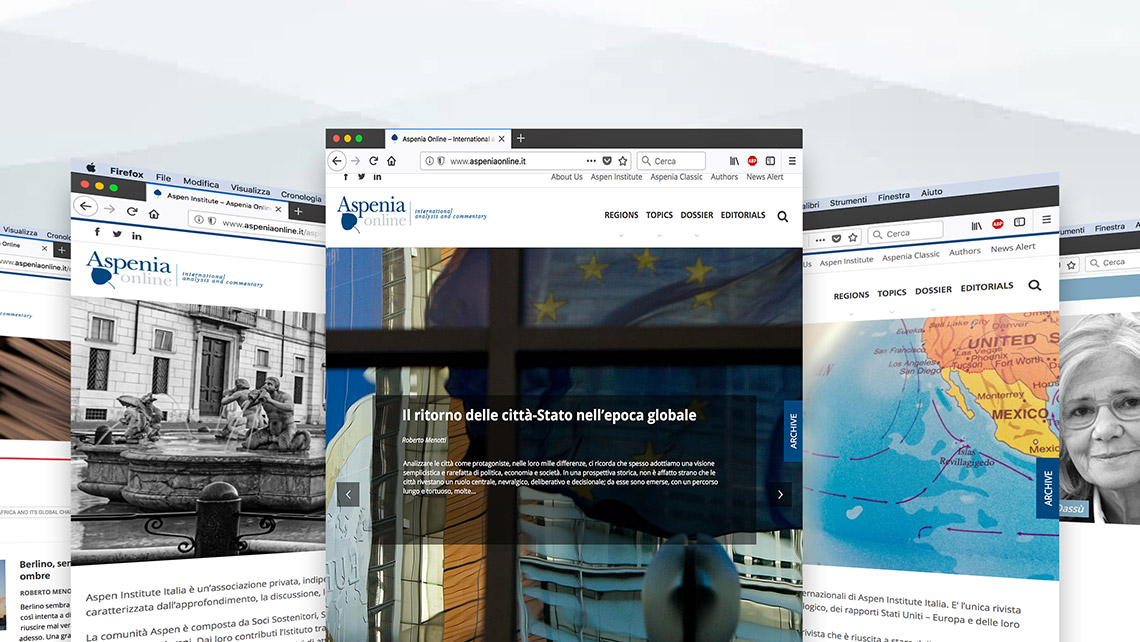Save to Pocket in center address bar
The height and width of the screenshot is (642, 1140).
click(x=607, y=161)
